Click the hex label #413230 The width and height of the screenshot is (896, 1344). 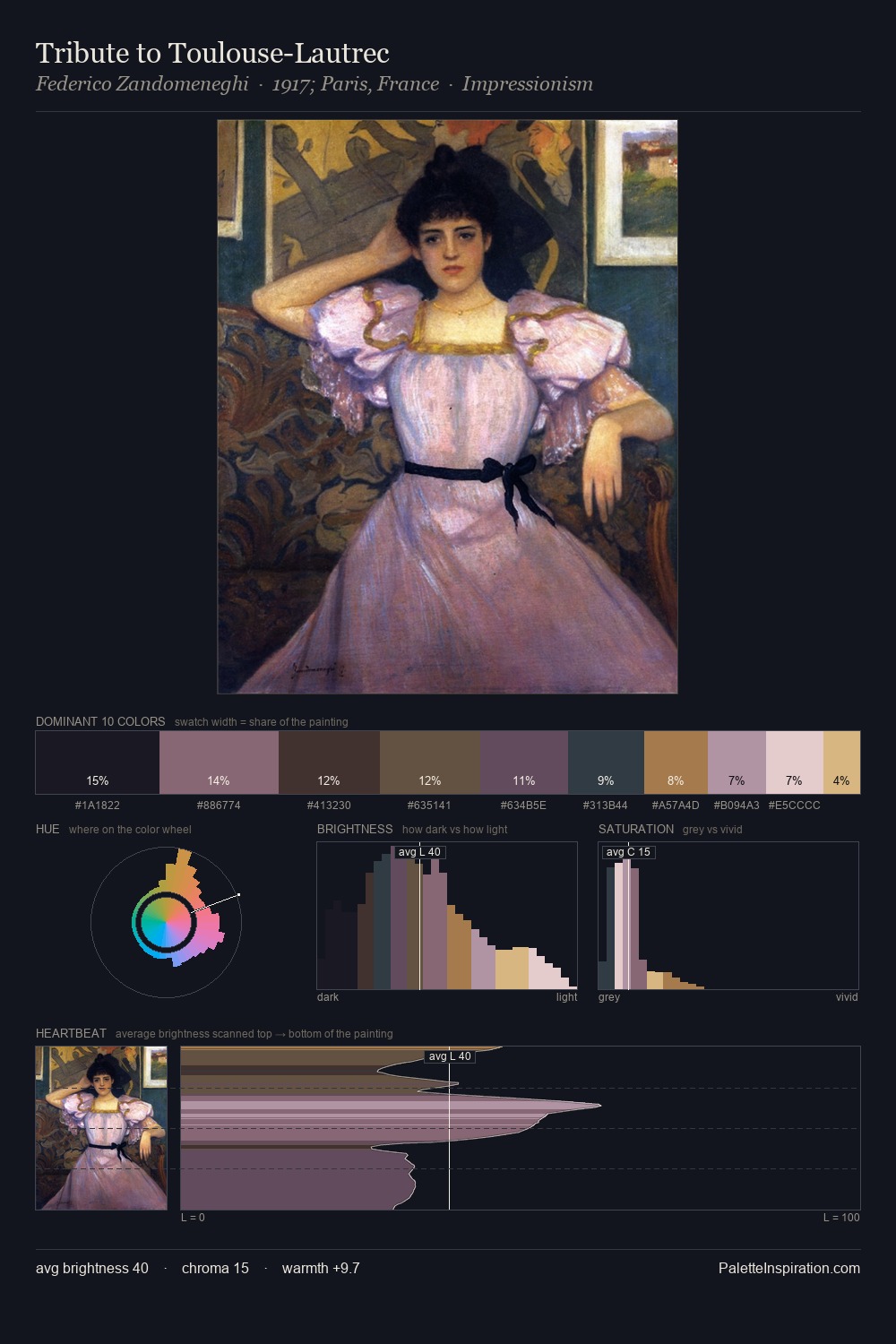click(329, 806)
